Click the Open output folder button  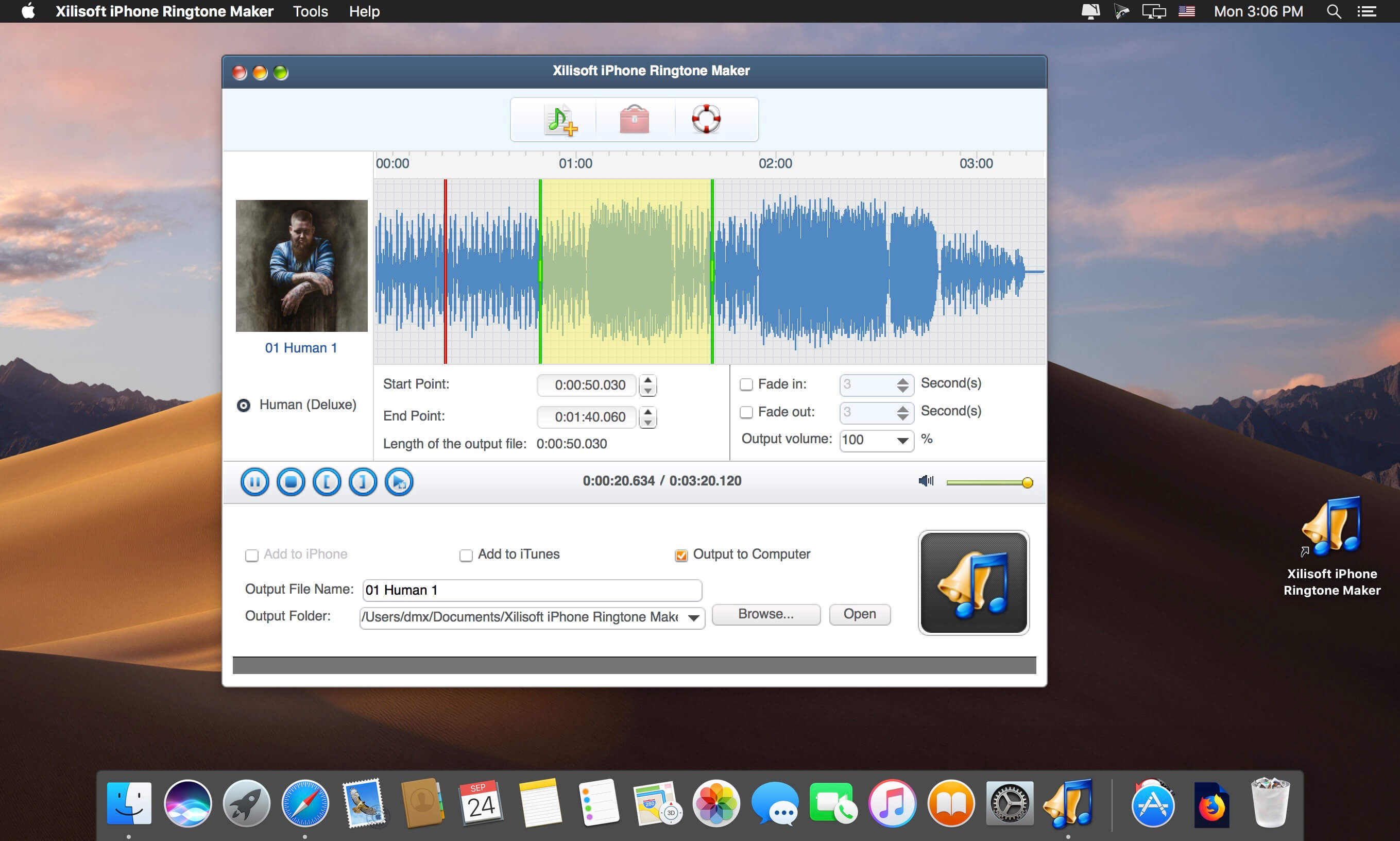860,614
